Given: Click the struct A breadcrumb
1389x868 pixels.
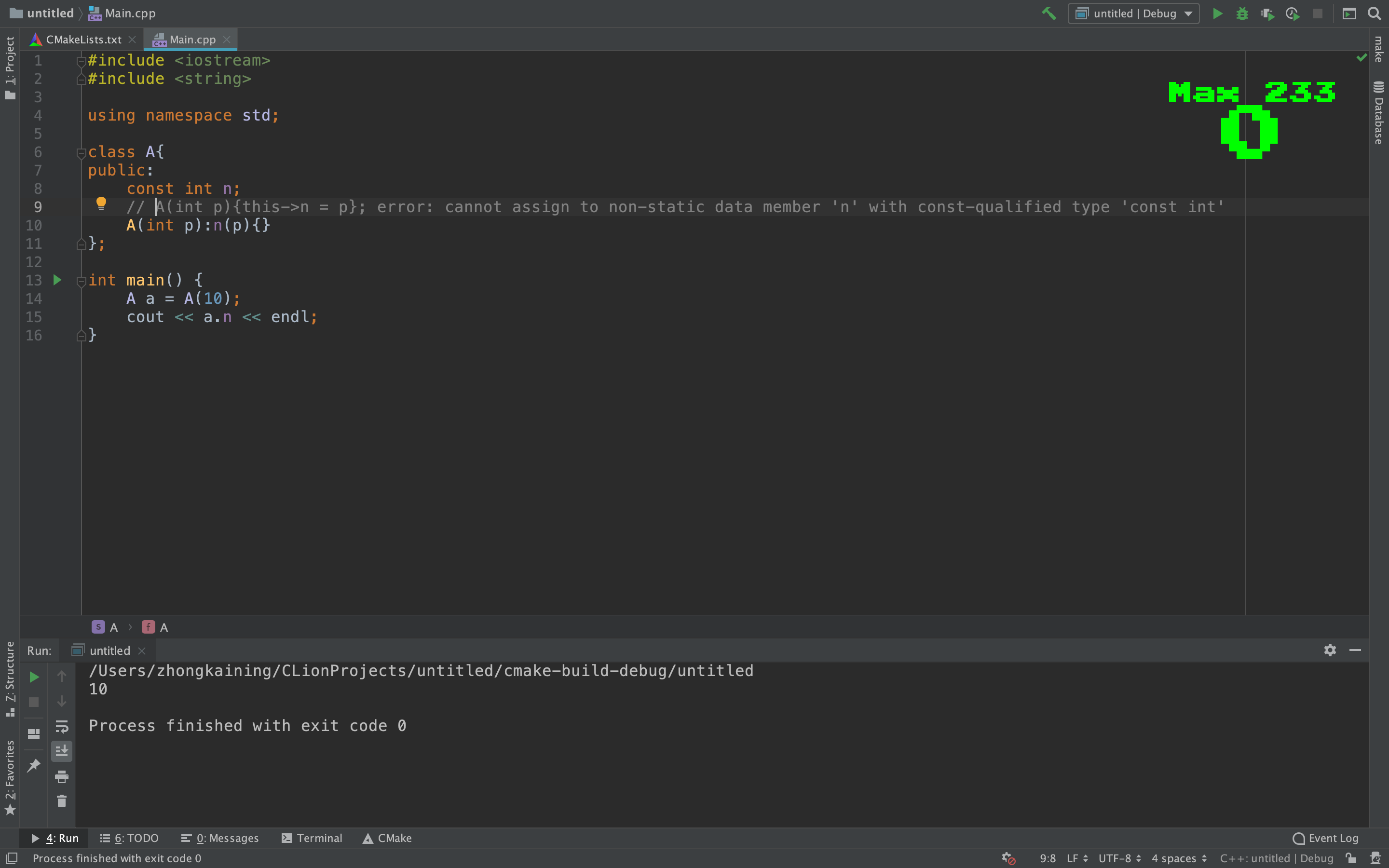Looking at the screenshot, I should pos(105,627).
